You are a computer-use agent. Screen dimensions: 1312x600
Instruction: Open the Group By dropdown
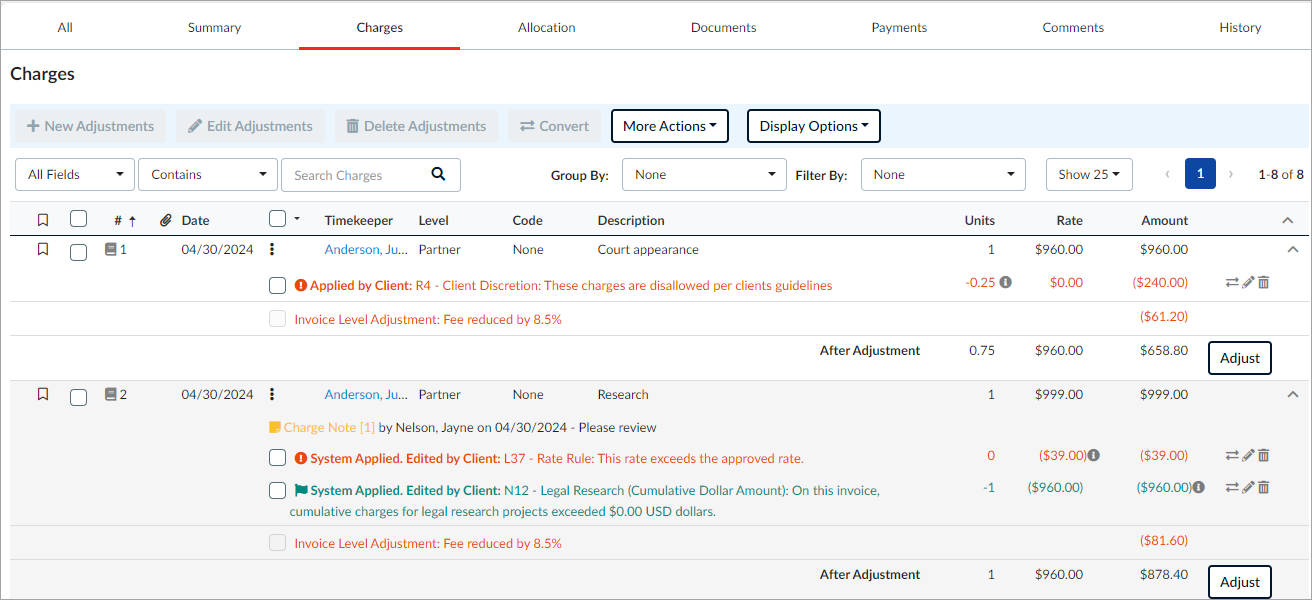705,174
